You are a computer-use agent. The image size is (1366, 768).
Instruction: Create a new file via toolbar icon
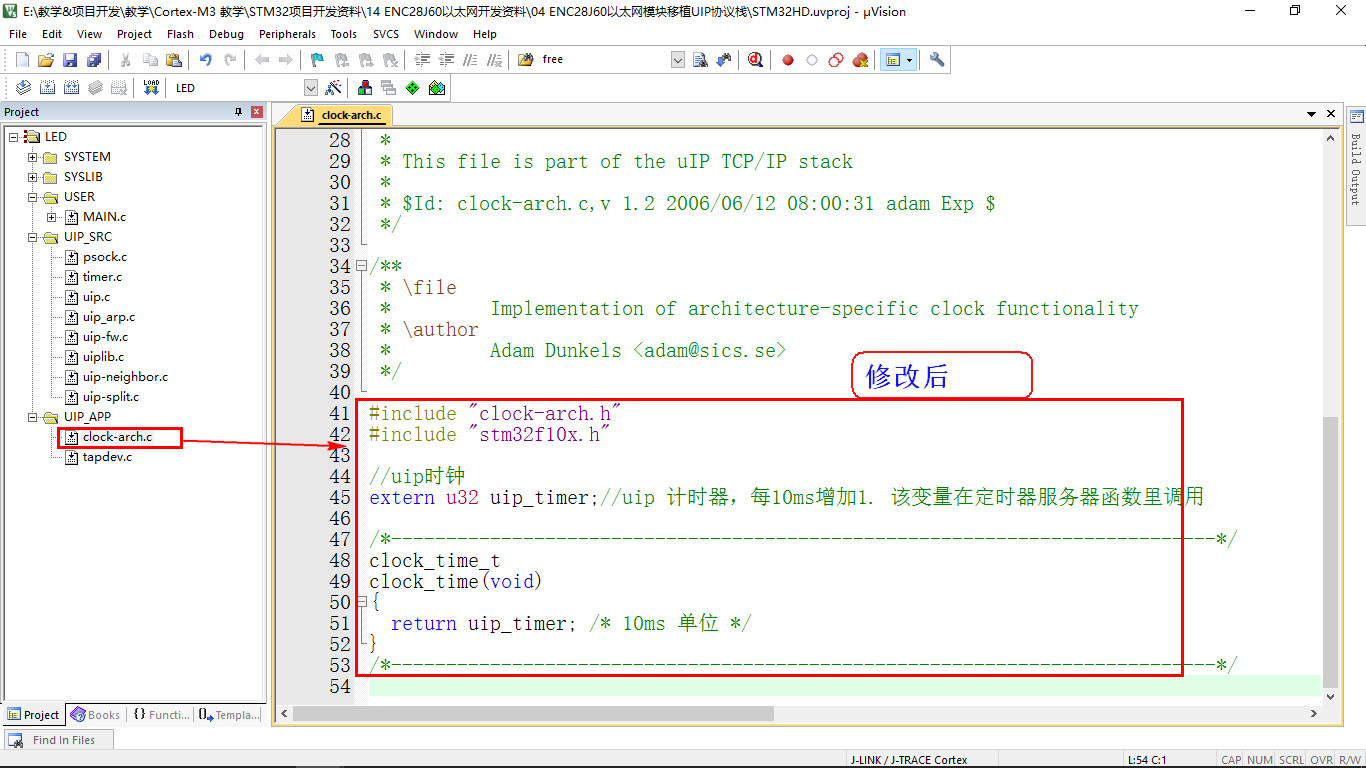tap(22, 60)
